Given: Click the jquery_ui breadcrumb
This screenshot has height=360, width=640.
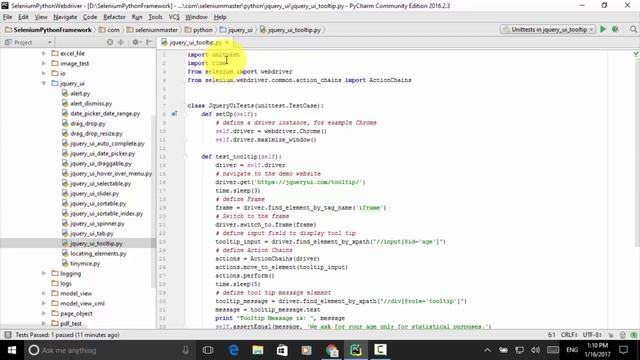Looking at the screenshot, I should tap(236, 30).
